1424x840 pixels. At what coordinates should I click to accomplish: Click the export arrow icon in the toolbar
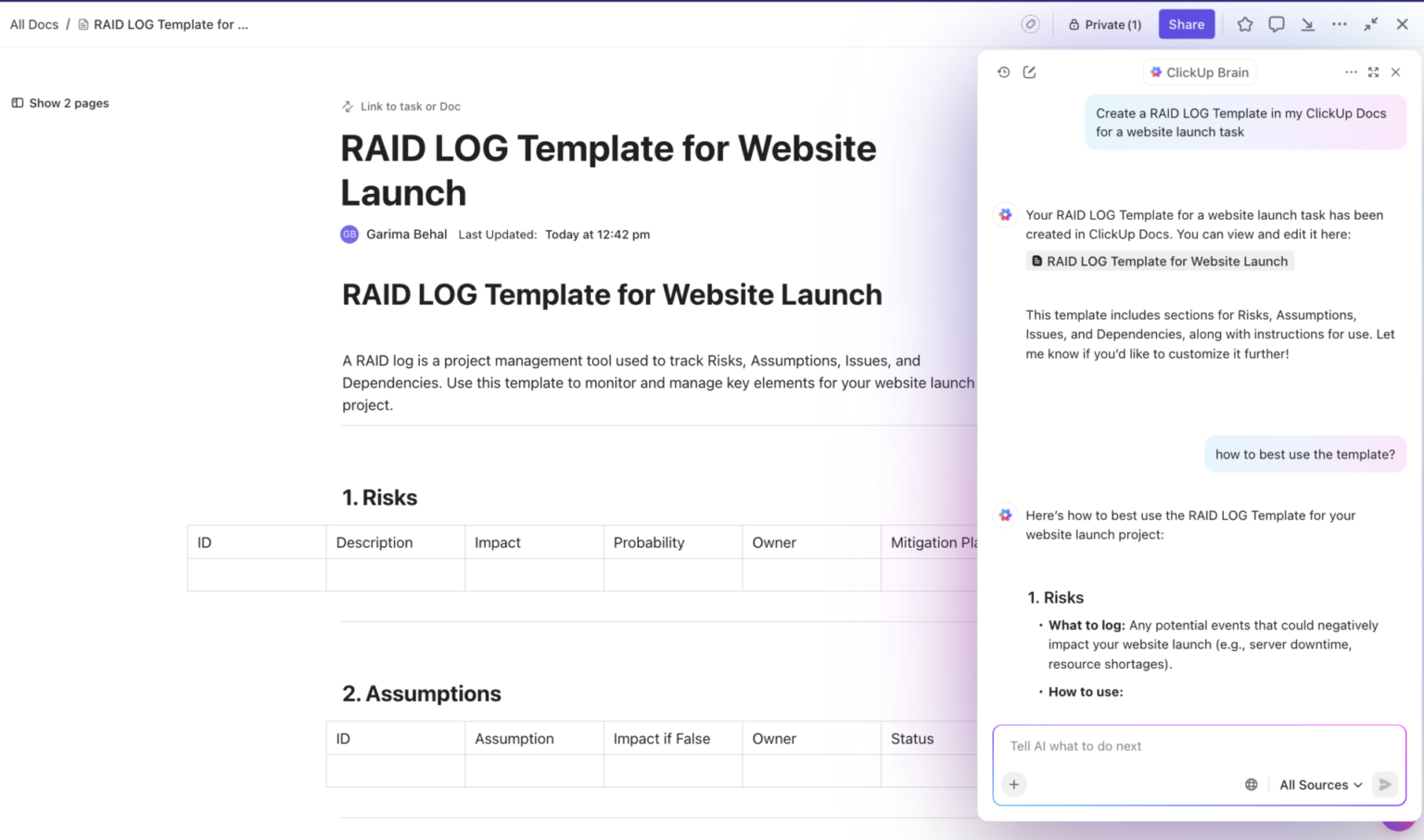(1308, 24)
